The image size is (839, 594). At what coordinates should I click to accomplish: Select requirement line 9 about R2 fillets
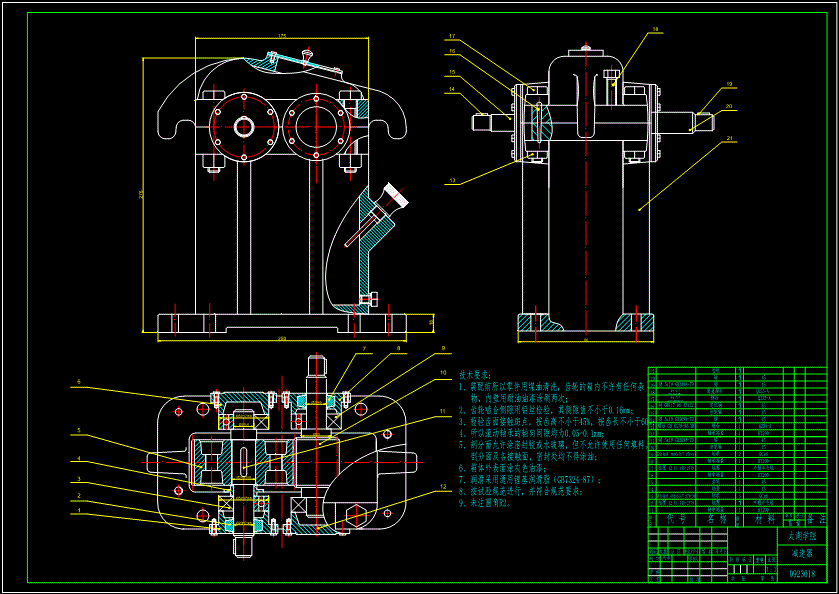485,503
